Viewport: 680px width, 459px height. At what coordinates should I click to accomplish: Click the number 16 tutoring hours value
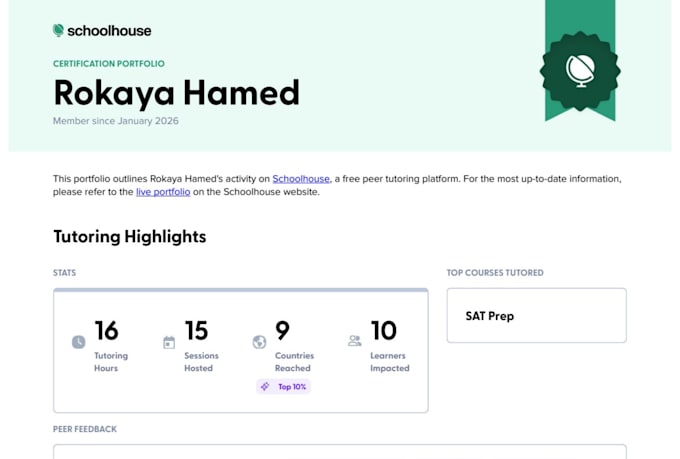pos(106,331)
